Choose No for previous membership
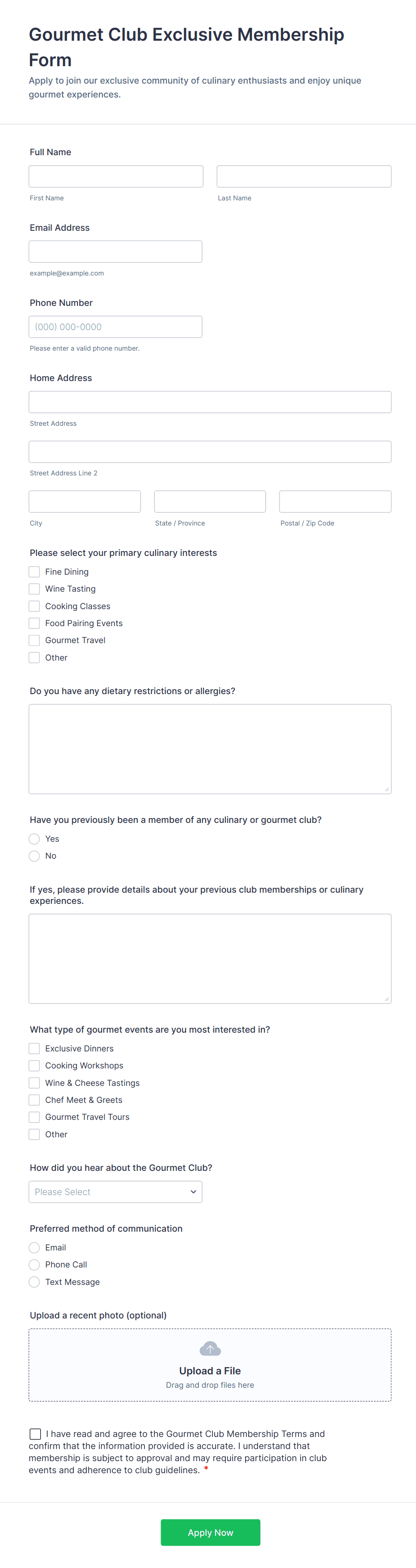 (35, 856)
